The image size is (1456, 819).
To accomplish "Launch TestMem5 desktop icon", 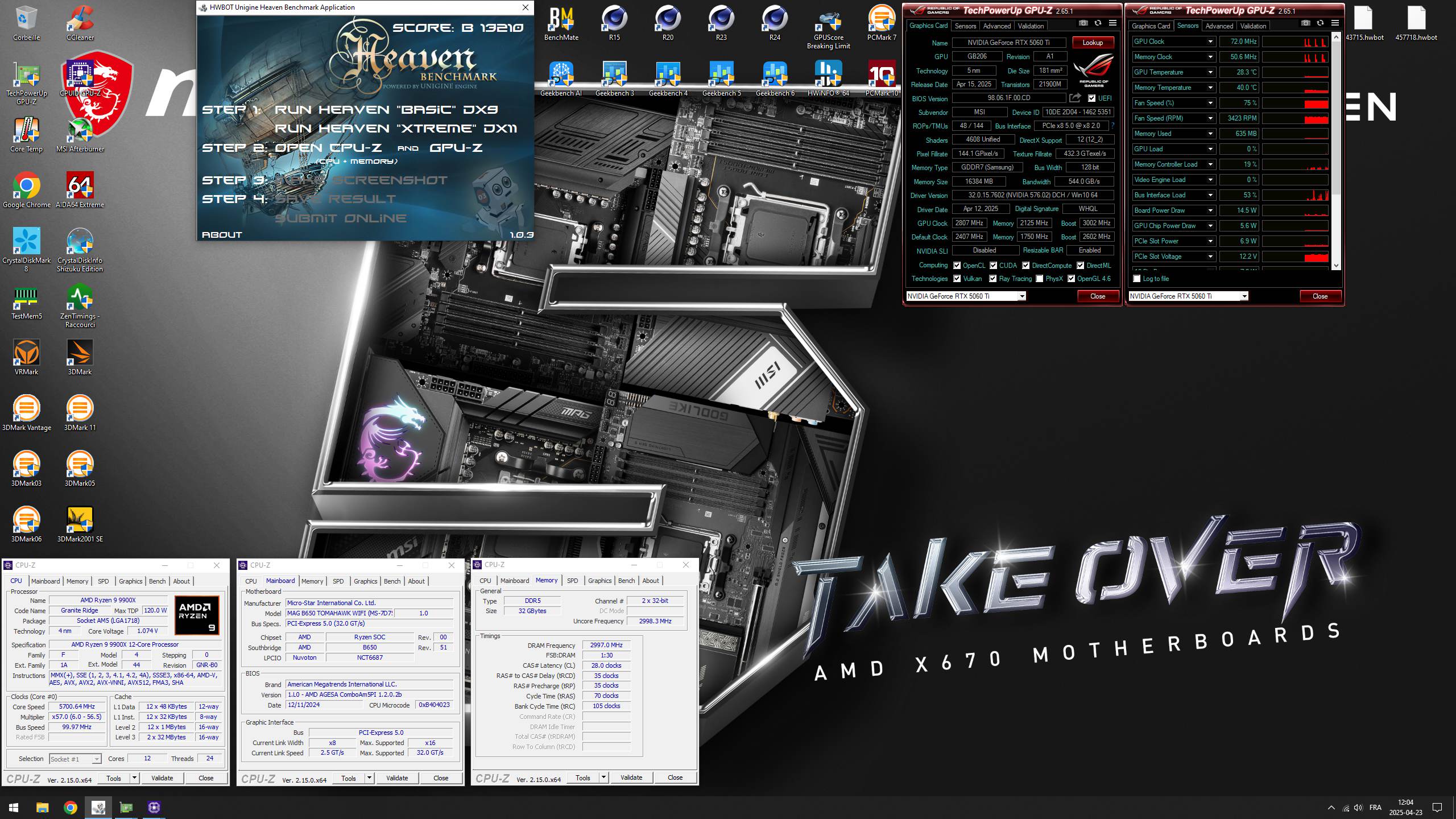I will pyautogui.click(x=26, y=301).
